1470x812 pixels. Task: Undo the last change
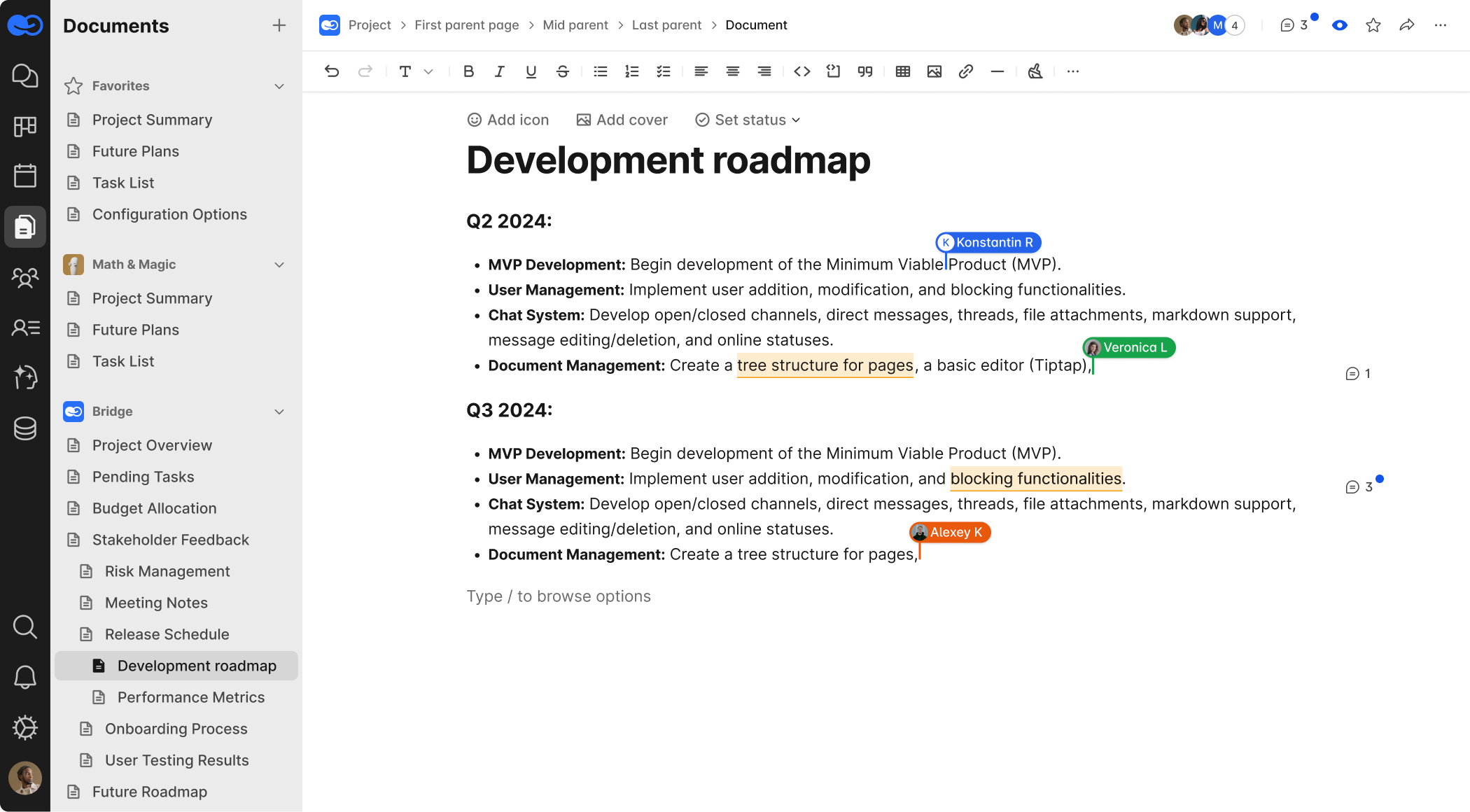(x=332, y=71)
